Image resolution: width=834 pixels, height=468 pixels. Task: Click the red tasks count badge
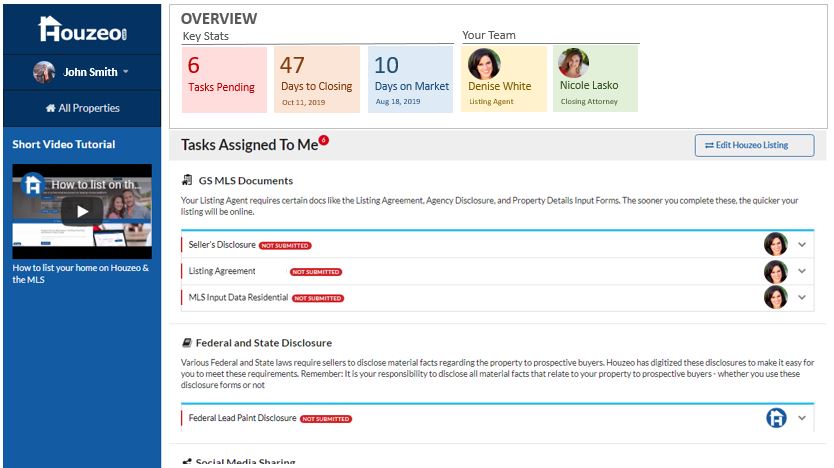(x=324, y=141)
